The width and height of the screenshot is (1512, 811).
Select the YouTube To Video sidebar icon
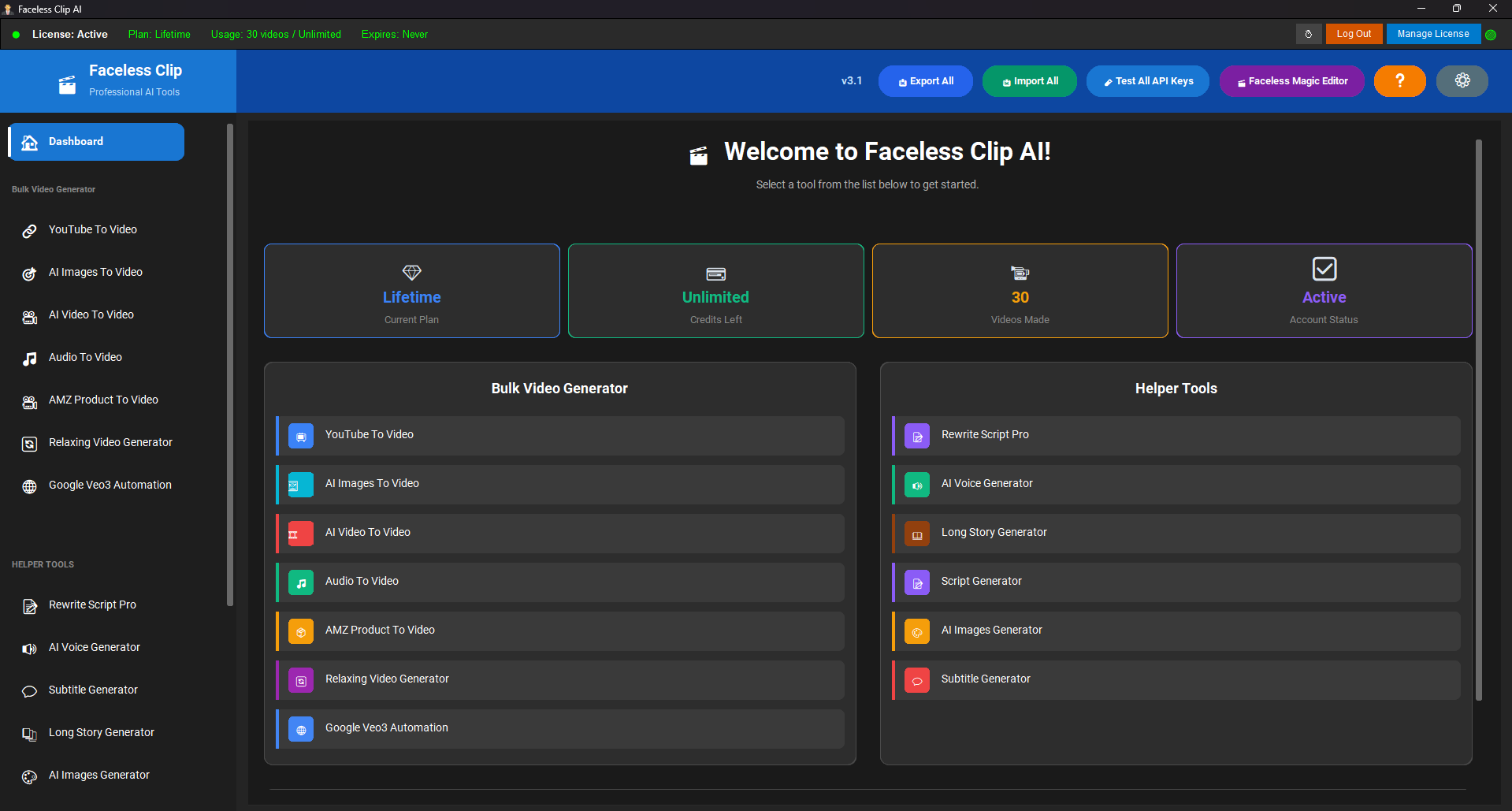click(x=29, y=231)
